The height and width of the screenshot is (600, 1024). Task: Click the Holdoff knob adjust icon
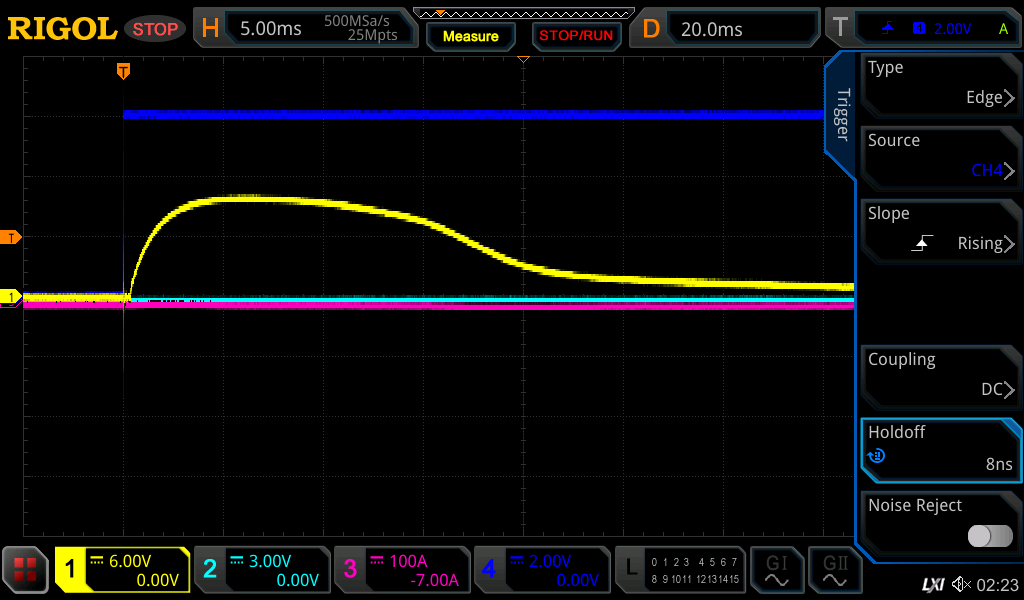tap(877, 456)
